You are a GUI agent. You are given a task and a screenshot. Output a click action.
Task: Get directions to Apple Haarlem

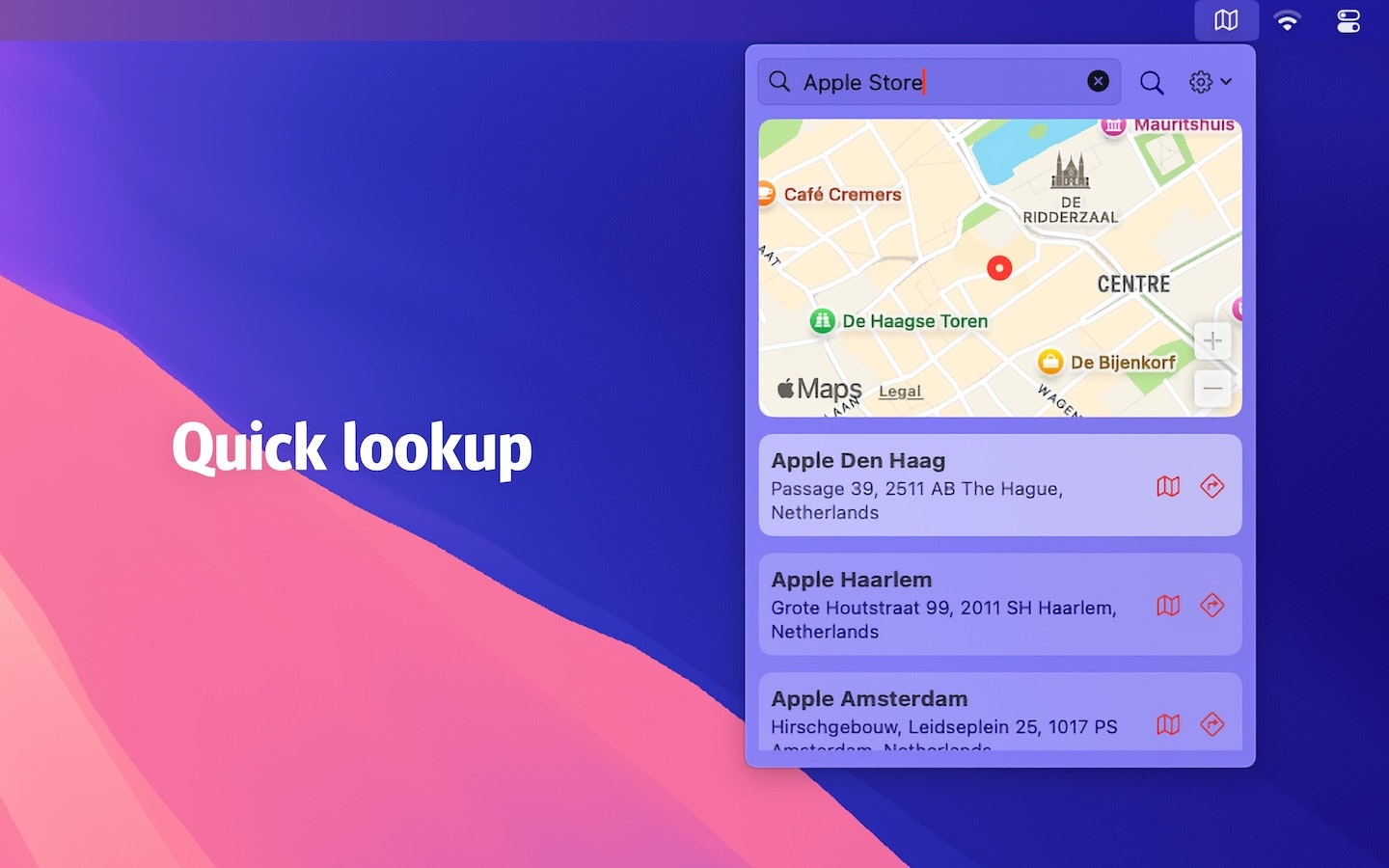point(1212,605)
